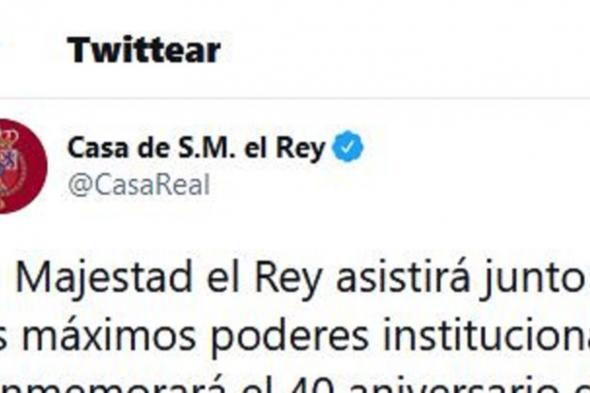
Task: Click the word Majestad in the tweet
Action: point(104,279)
